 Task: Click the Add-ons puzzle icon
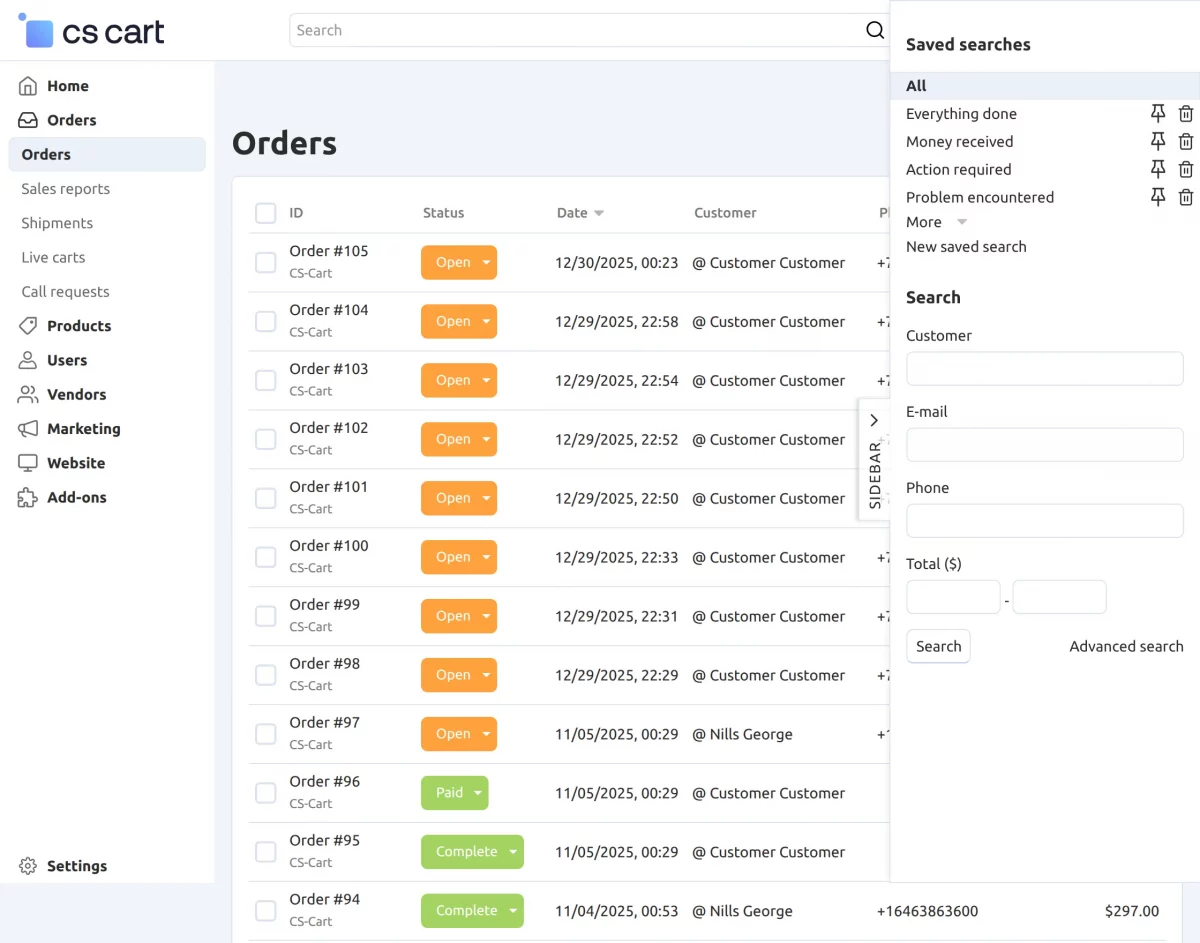point(28,498)
